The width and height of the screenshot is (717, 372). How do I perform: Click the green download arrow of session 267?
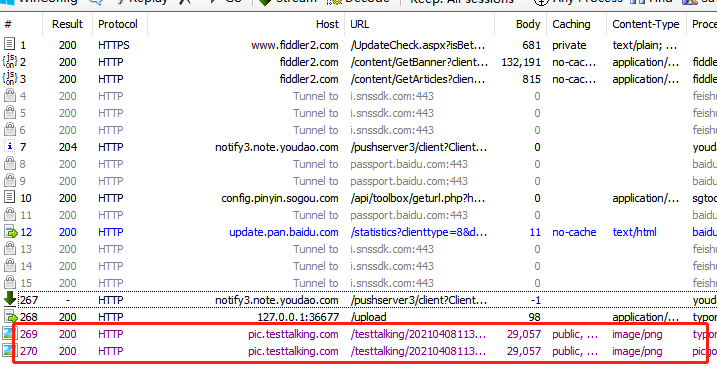(x=10, y=298)
